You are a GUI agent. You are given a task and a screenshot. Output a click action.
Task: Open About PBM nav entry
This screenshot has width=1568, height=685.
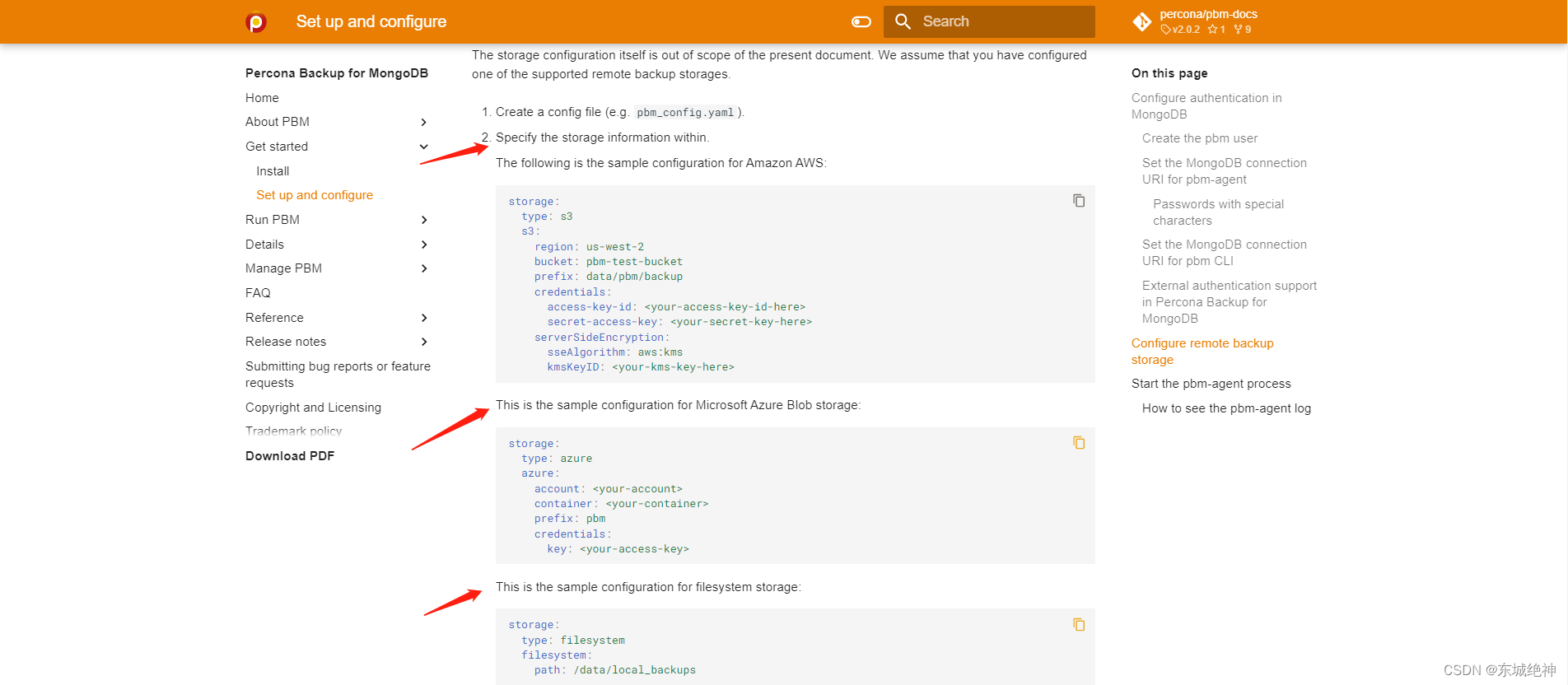(278, 122)
